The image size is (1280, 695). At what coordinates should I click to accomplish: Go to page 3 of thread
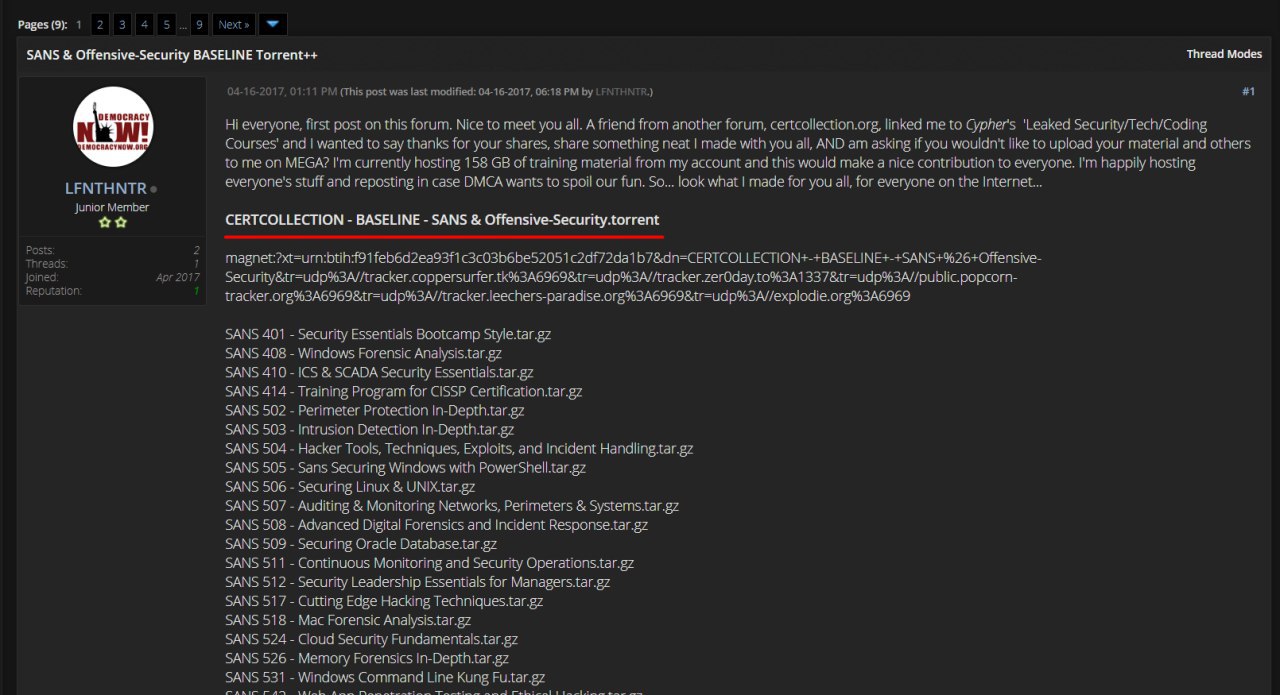pyautogui.click(x=122, y=24)
